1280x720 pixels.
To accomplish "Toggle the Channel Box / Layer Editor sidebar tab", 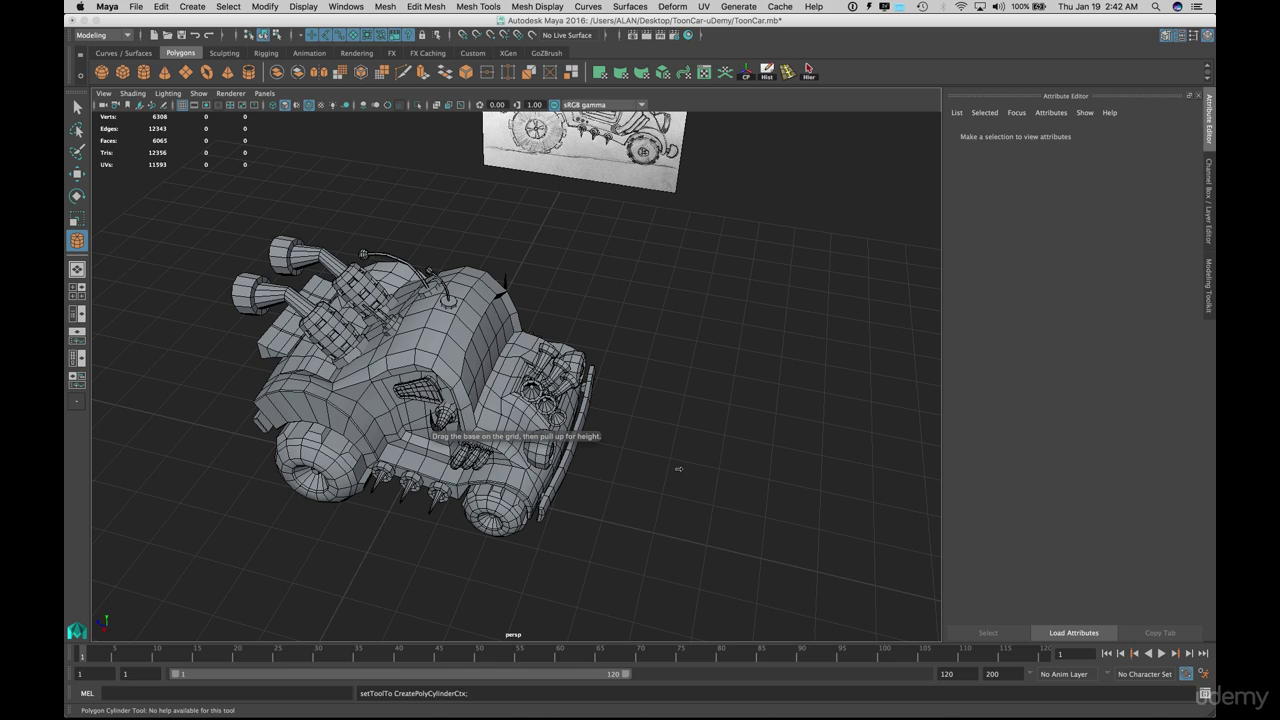I will 1208,201.
